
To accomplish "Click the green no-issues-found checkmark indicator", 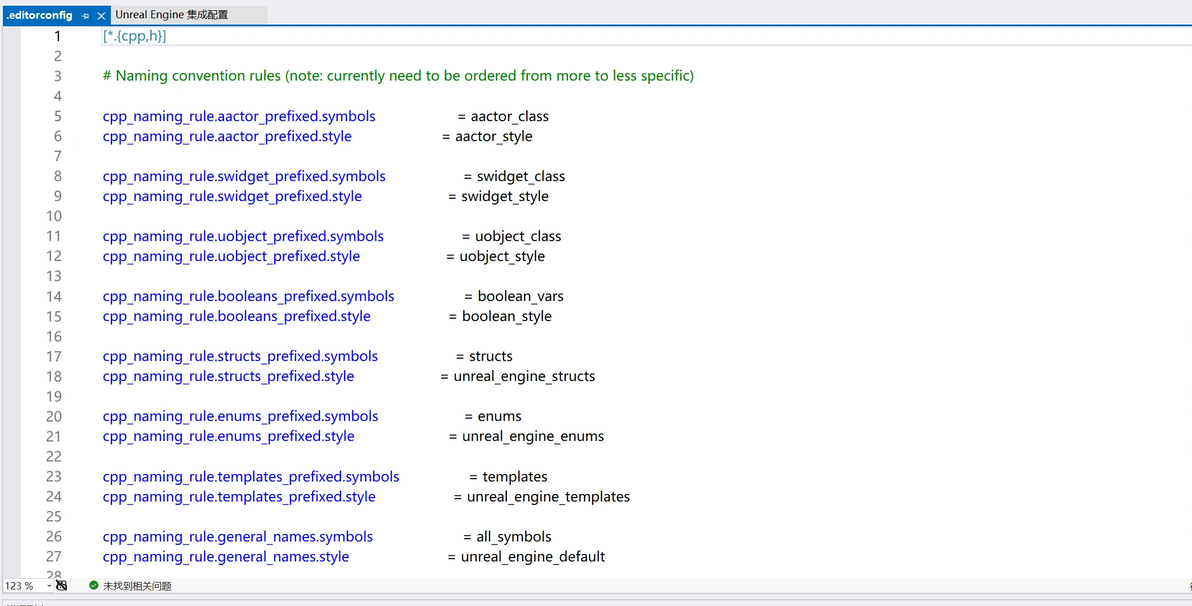I will (94, 586).
